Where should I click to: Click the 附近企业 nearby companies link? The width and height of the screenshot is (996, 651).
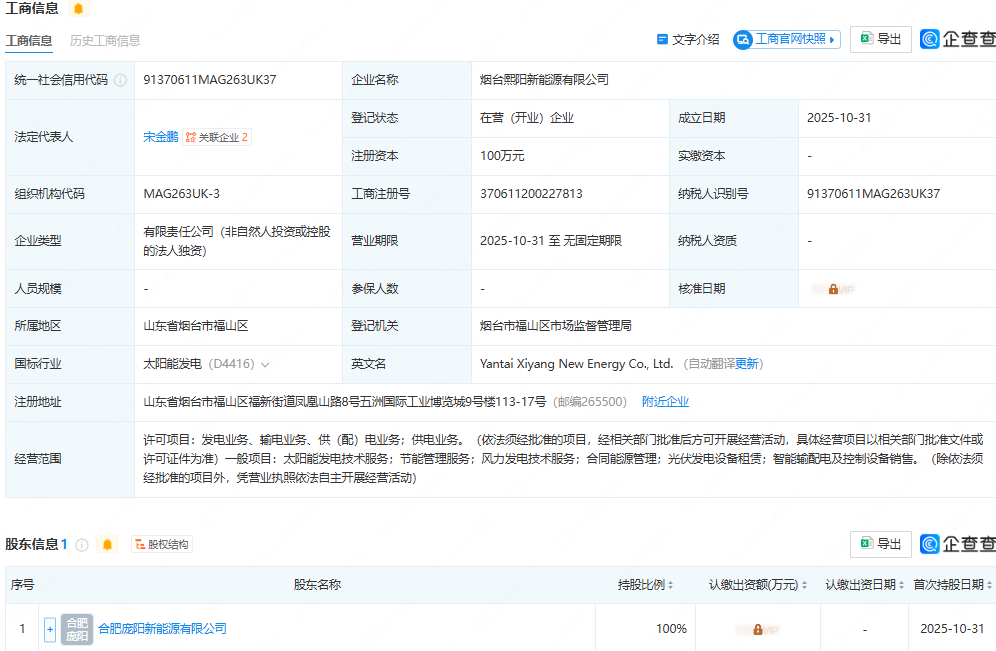pyautogui.click(x=665, y=402)
